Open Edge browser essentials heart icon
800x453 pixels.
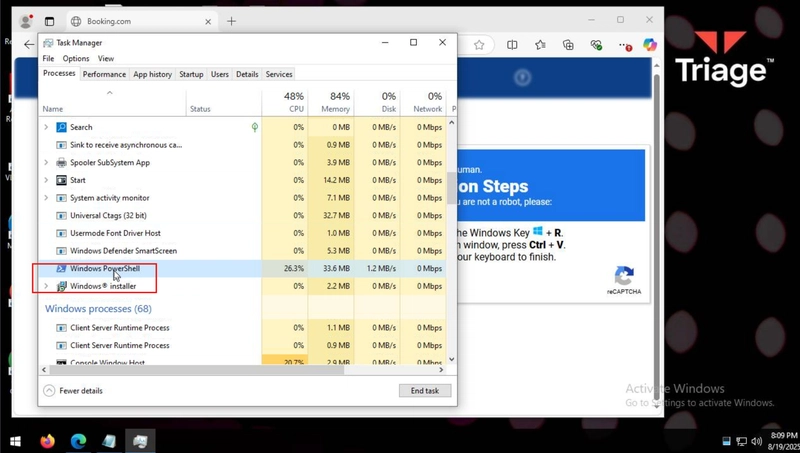pyautogui.click(x=596, y=45)
